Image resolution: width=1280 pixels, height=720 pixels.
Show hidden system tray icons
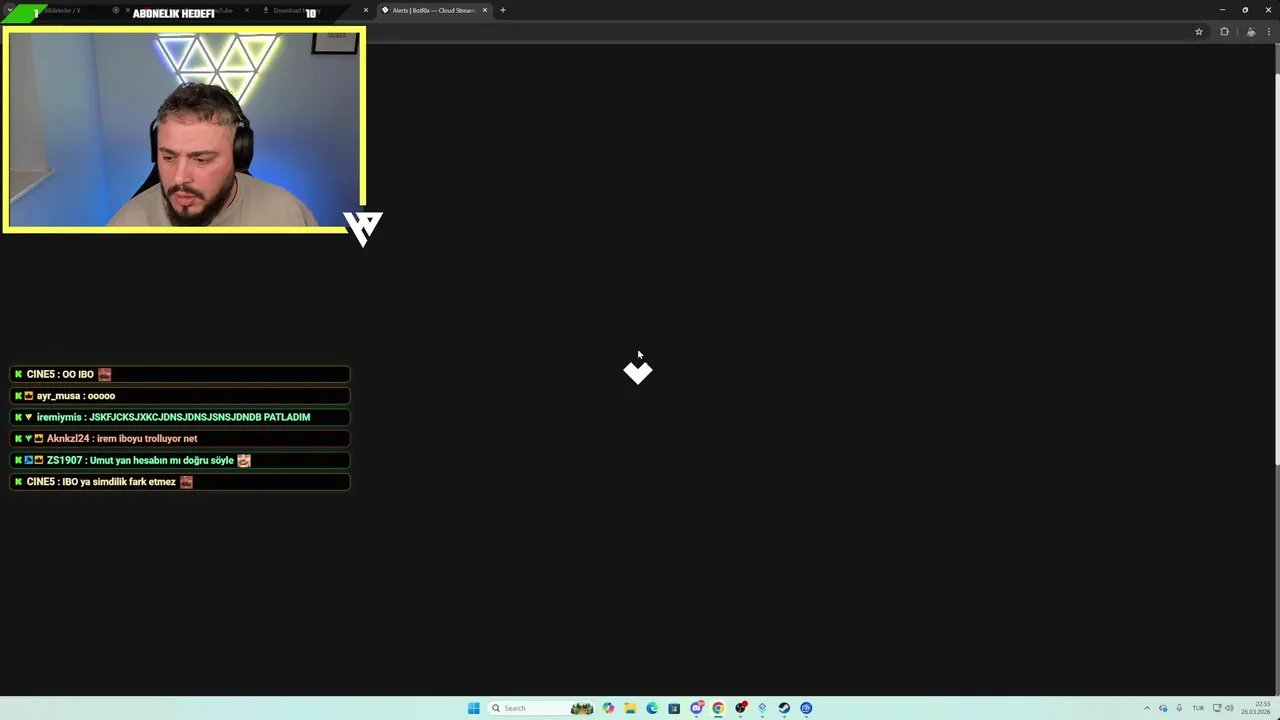pyautogui.click(x=1147, y=708)
